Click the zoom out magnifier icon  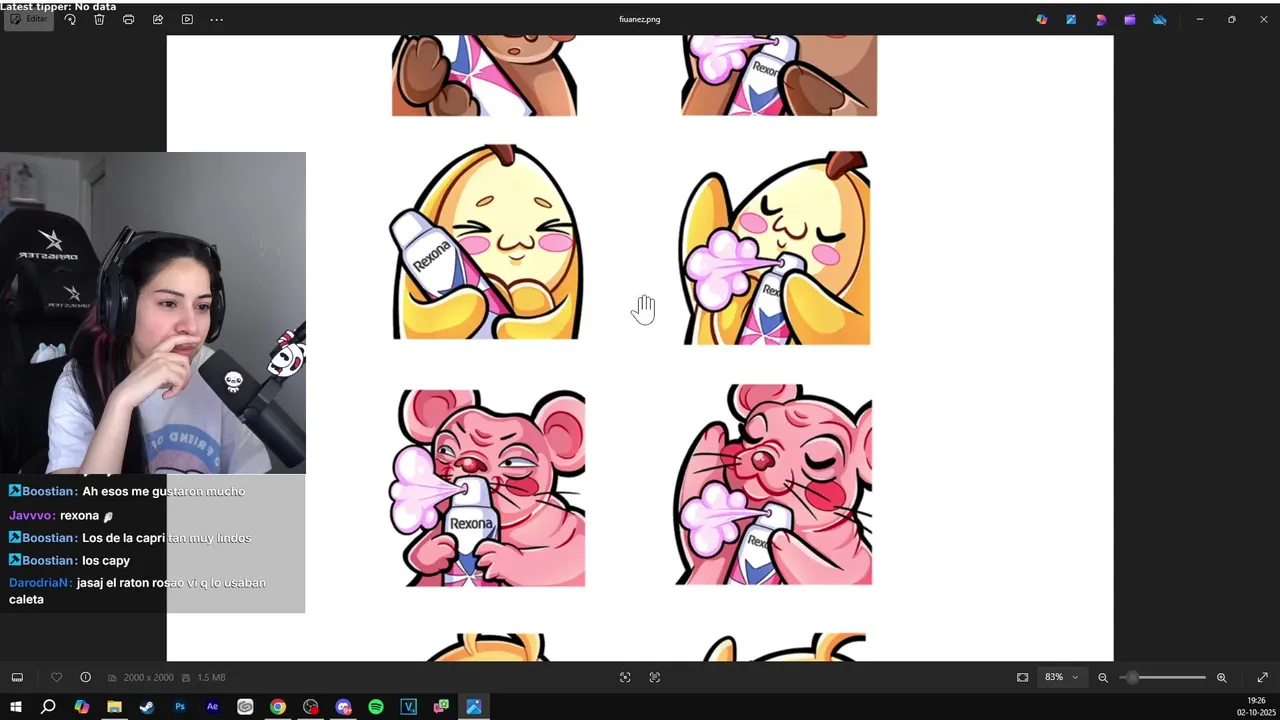point(1103,677)
